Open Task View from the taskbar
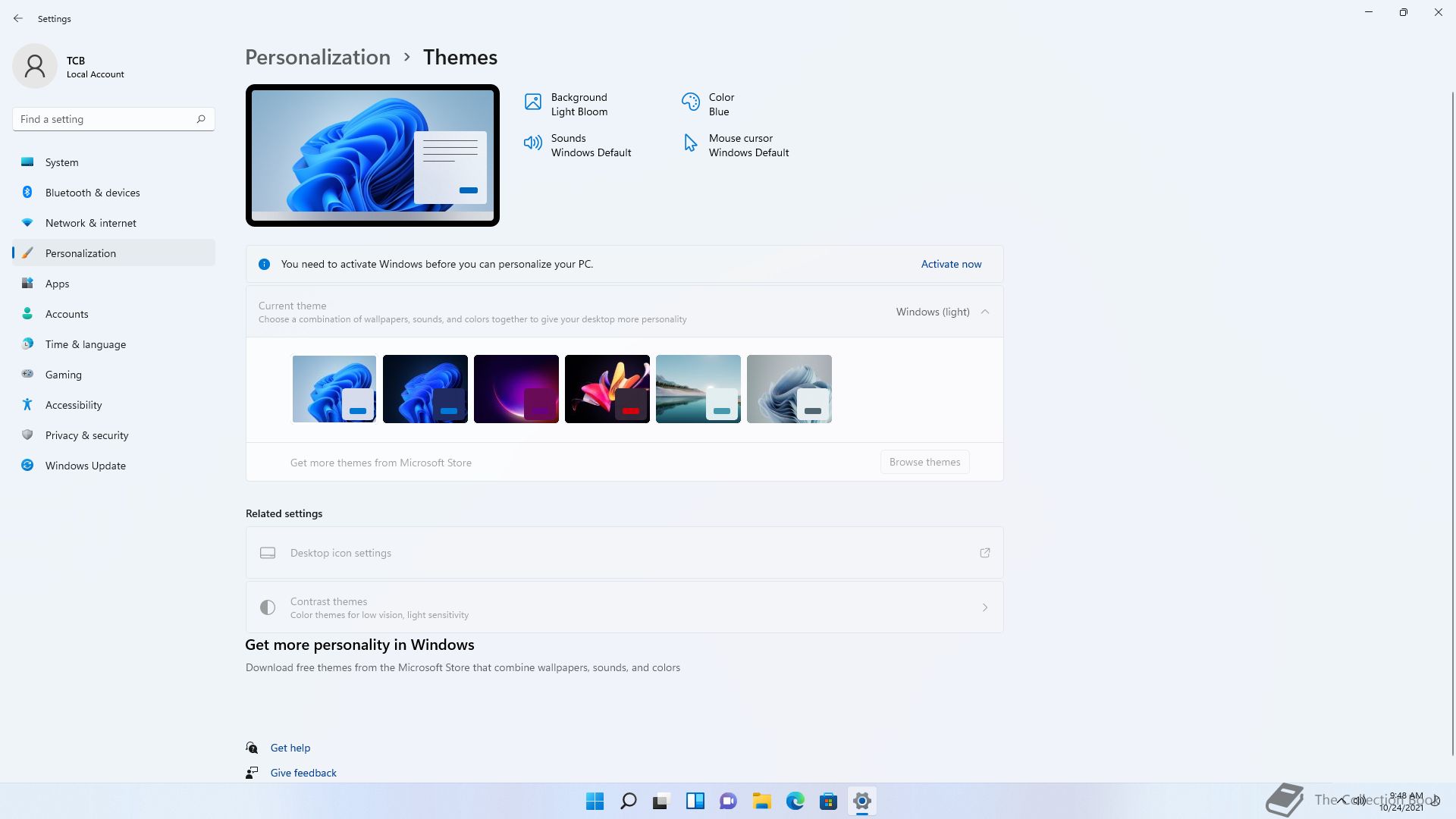Image resolution: width=1456 pixels, height=819 pixels. click(662, 801)
